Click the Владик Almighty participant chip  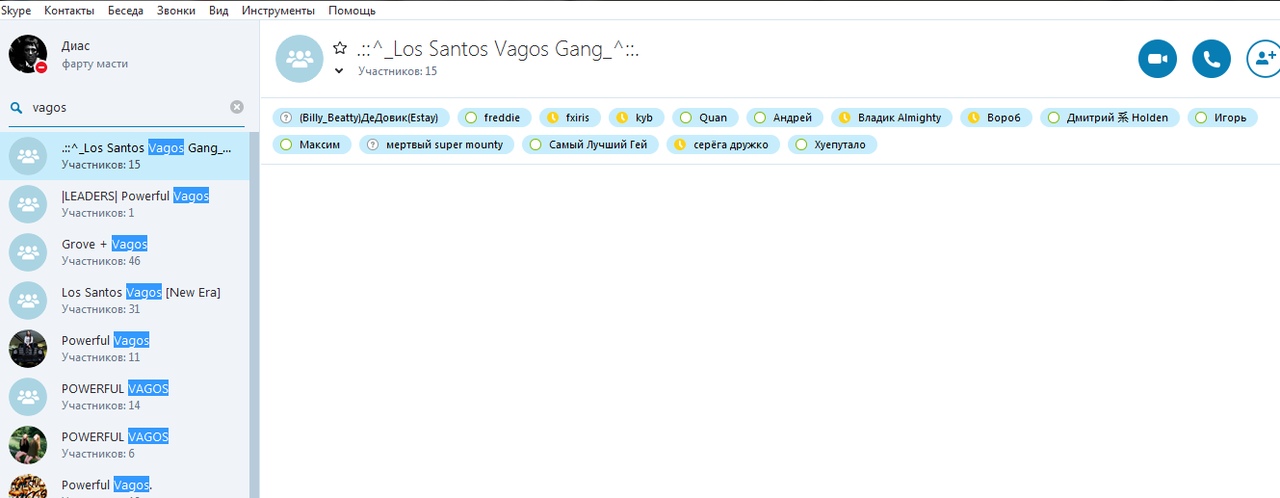[892, 118]
